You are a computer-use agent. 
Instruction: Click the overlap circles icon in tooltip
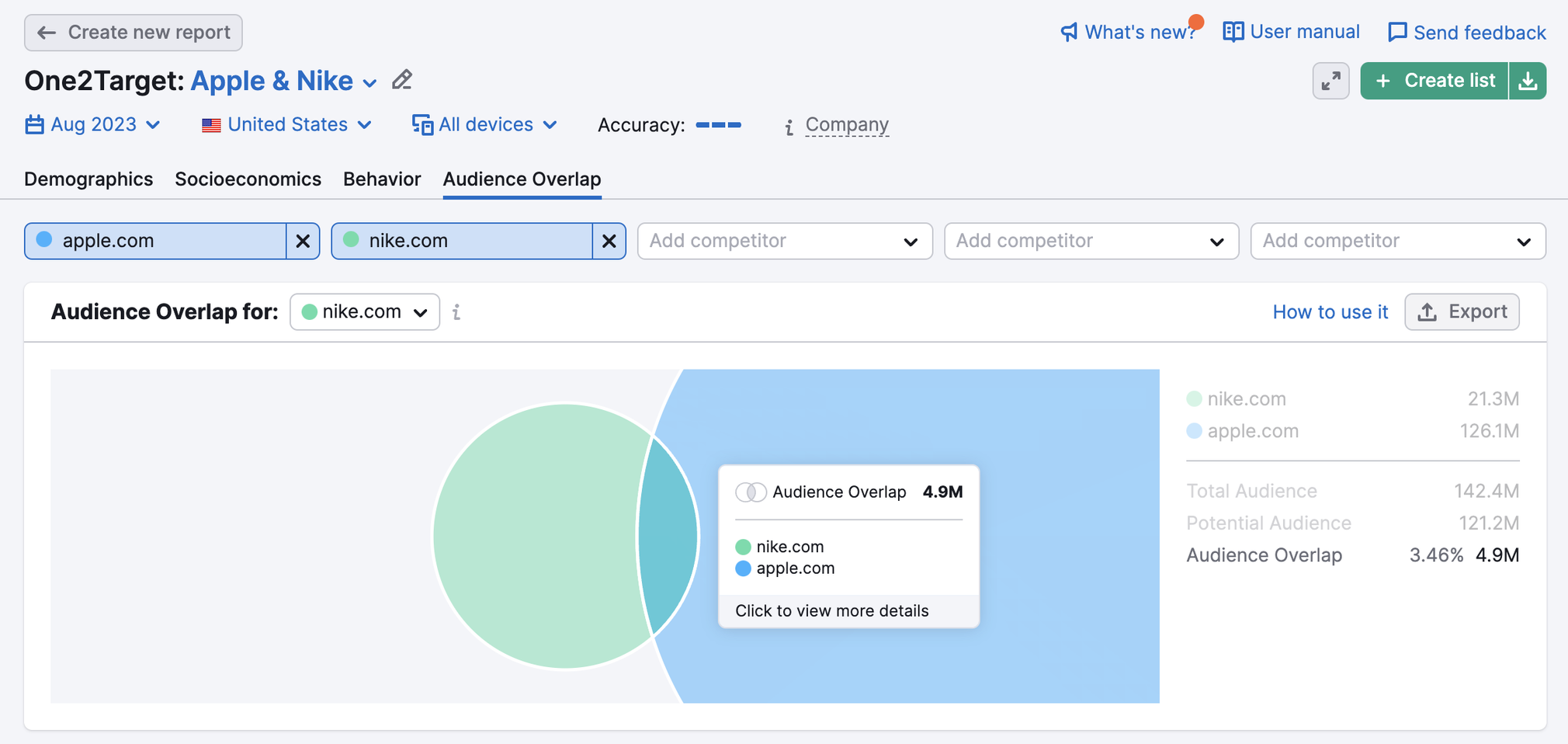point(751,492)
